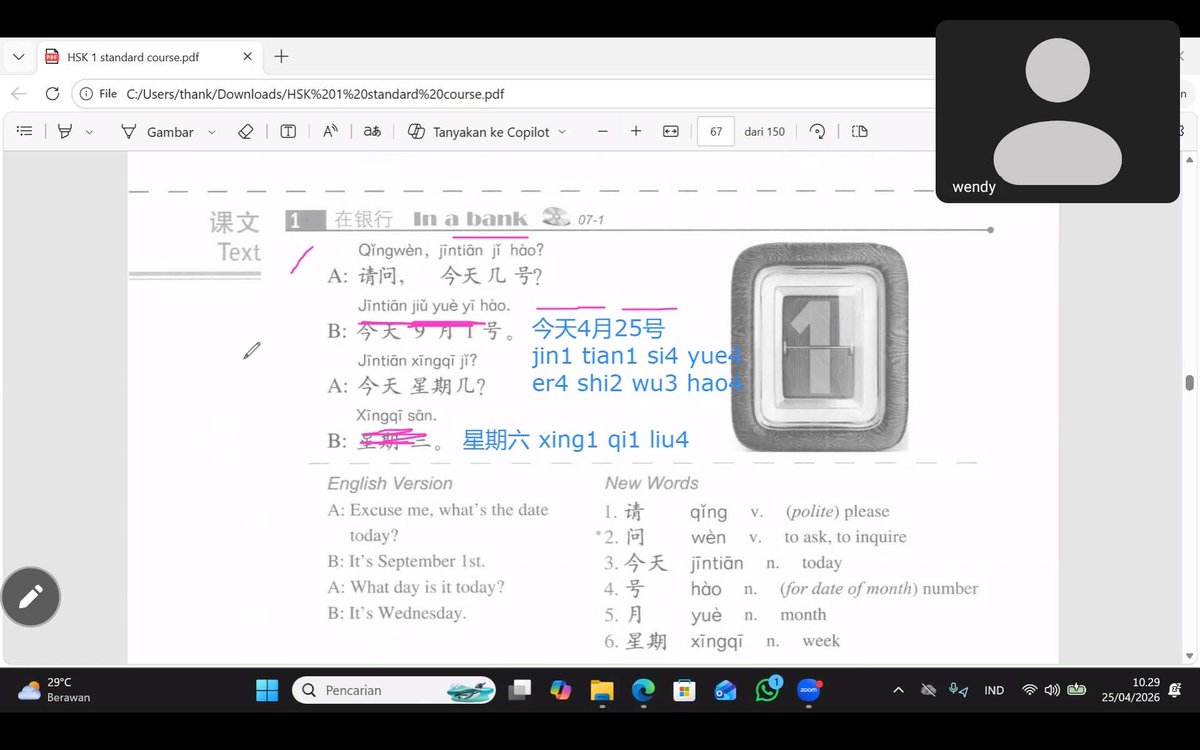
Task: Click the PDF vertical scrollbar thumb
Action: click(x=1189, y=383)
